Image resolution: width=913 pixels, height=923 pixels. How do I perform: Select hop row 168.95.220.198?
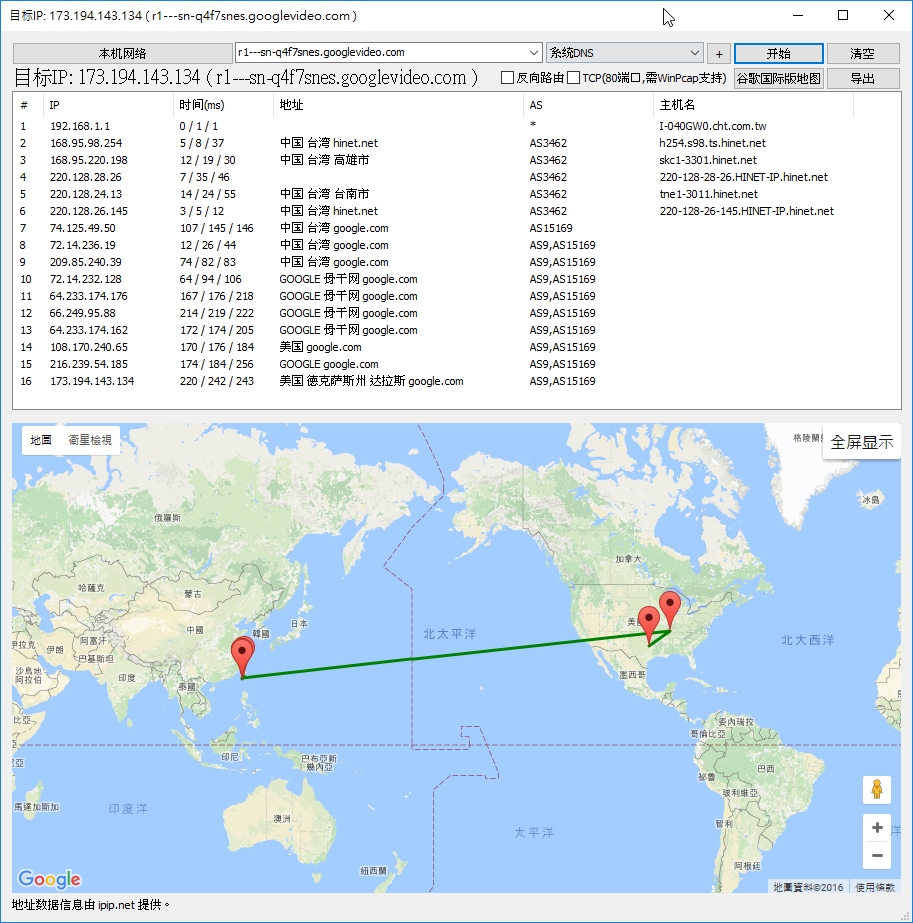tap(456, 160)
